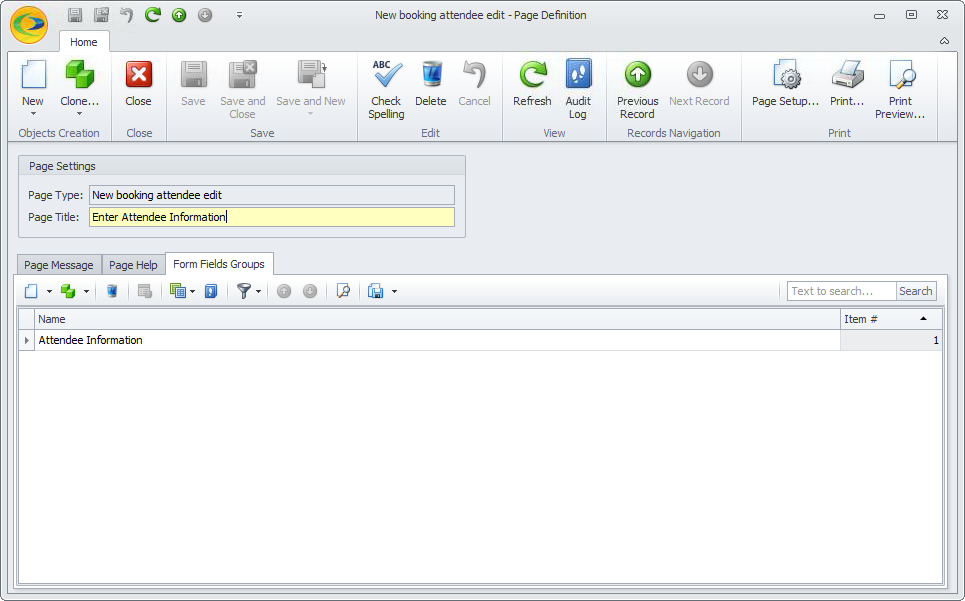
Task: Click new item icon in grid toolbar
Action: (x=31, y=291)
